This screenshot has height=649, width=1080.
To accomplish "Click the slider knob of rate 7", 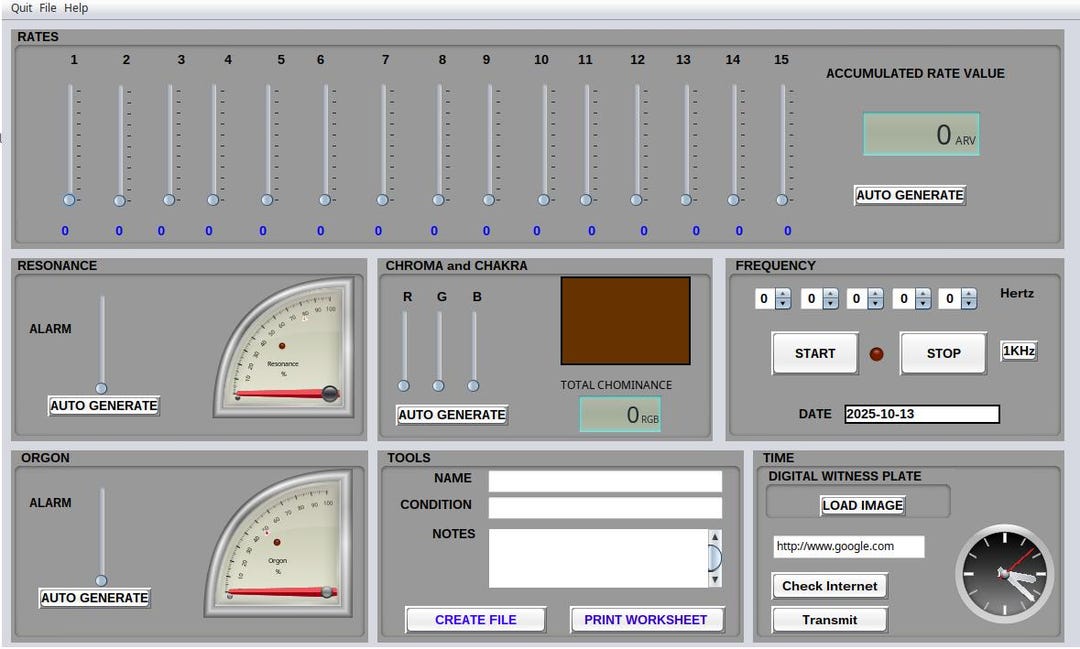I will pyautogui.click(x=382, y=200).
